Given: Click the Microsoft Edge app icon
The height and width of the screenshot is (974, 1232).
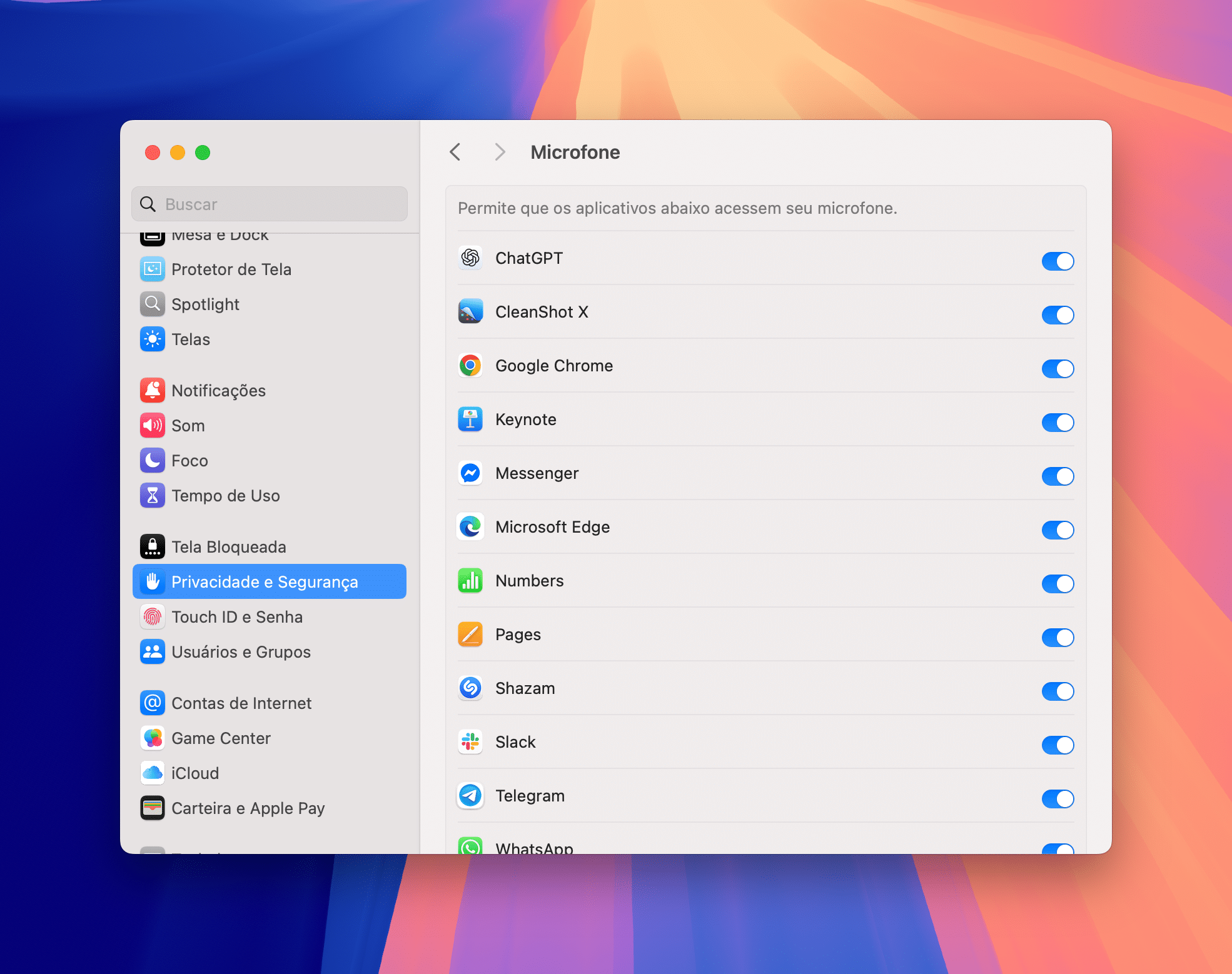Looking at the screenshot, I should point(470,527).
